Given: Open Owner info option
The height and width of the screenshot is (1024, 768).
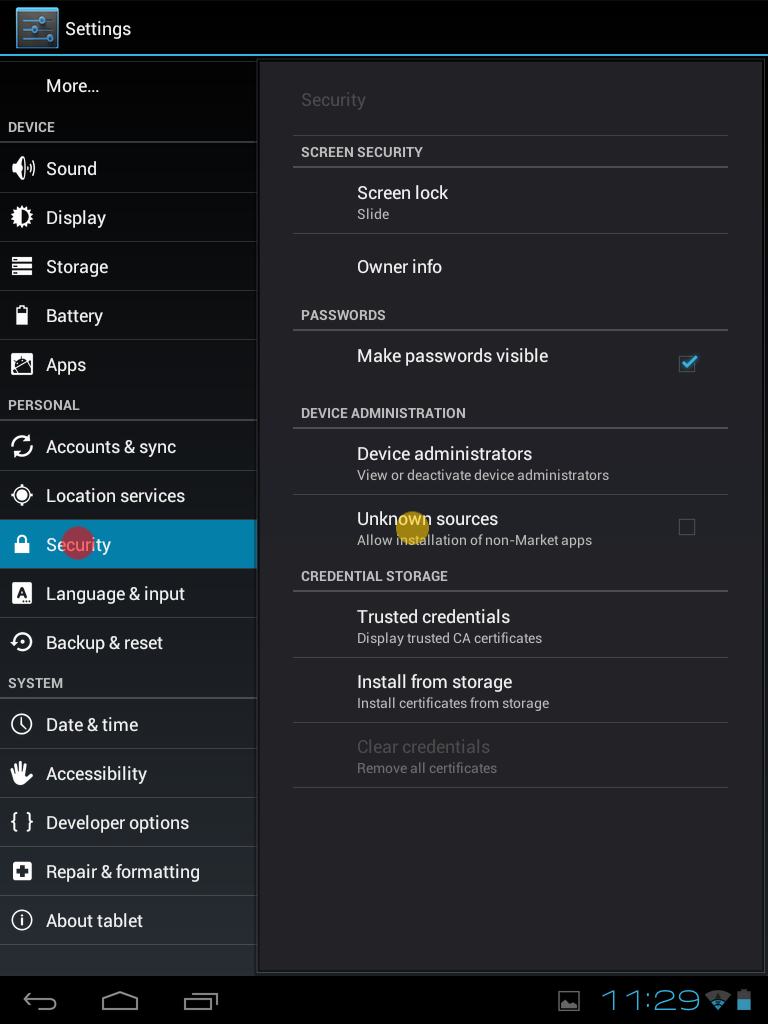Looking at the screenshot, I should click(510, 266).
